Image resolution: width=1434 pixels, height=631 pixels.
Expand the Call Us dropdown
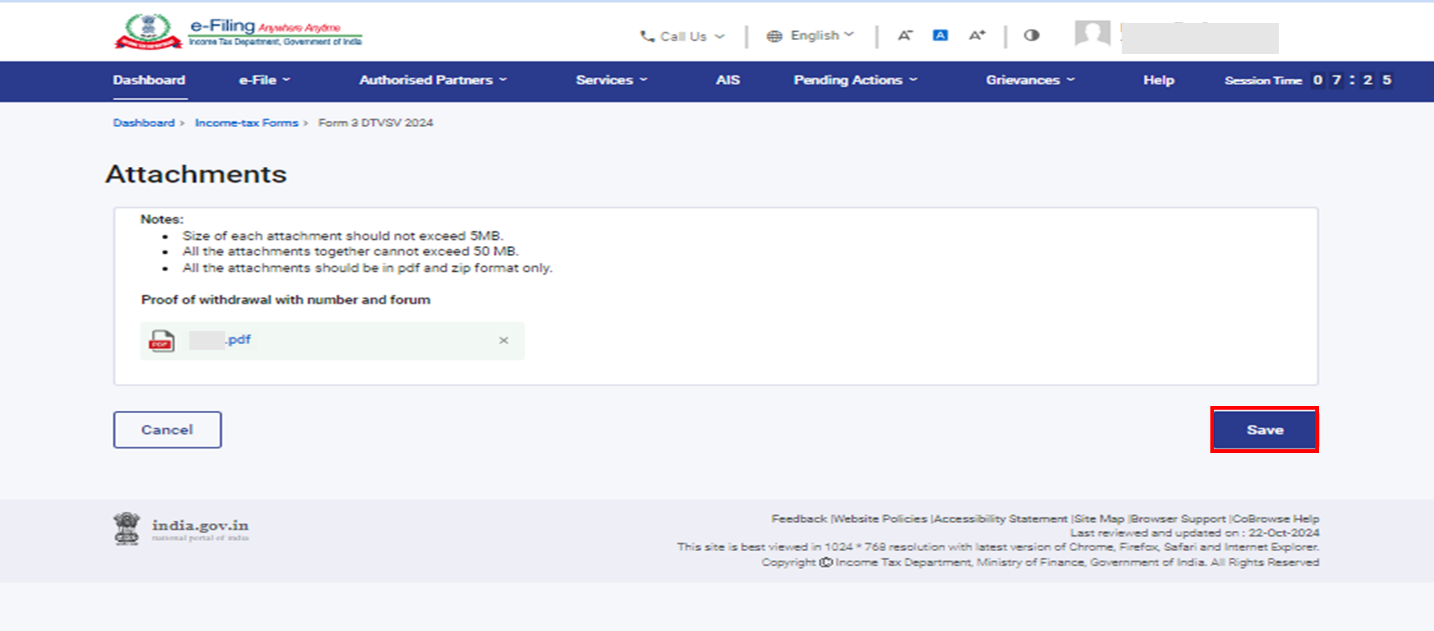682,36
